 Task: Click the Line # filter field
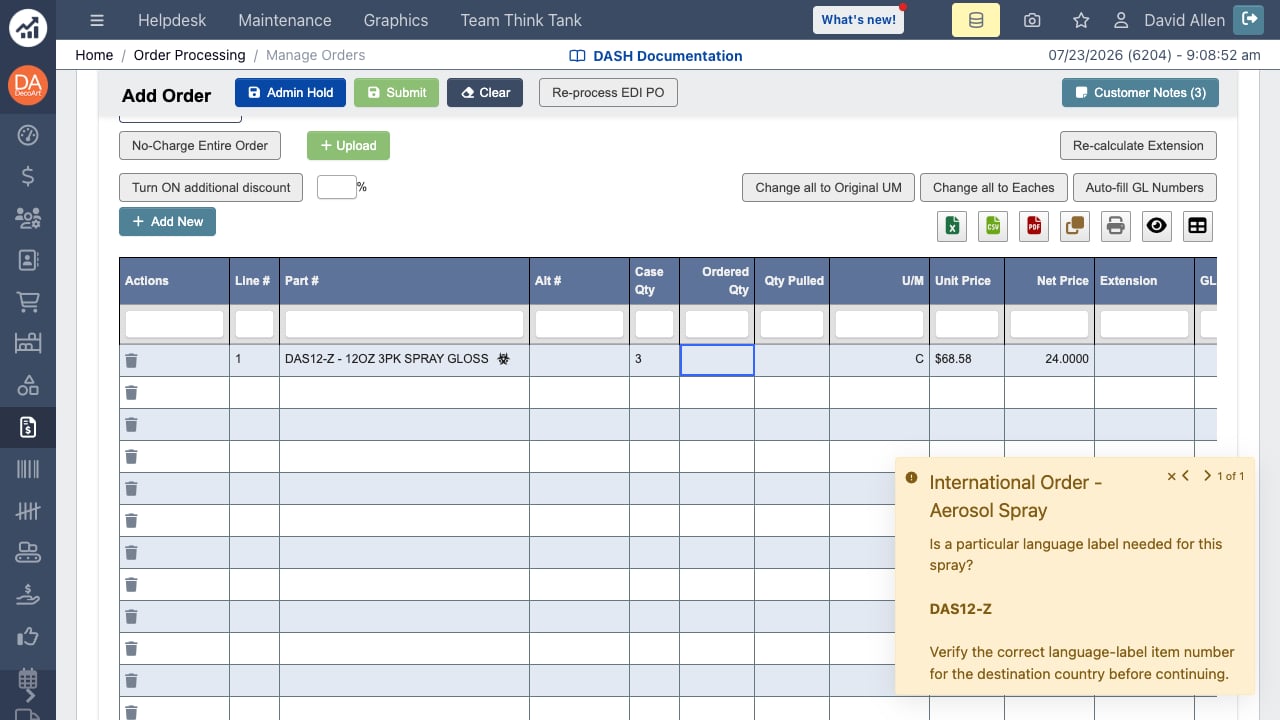click(x=254, y=324)
